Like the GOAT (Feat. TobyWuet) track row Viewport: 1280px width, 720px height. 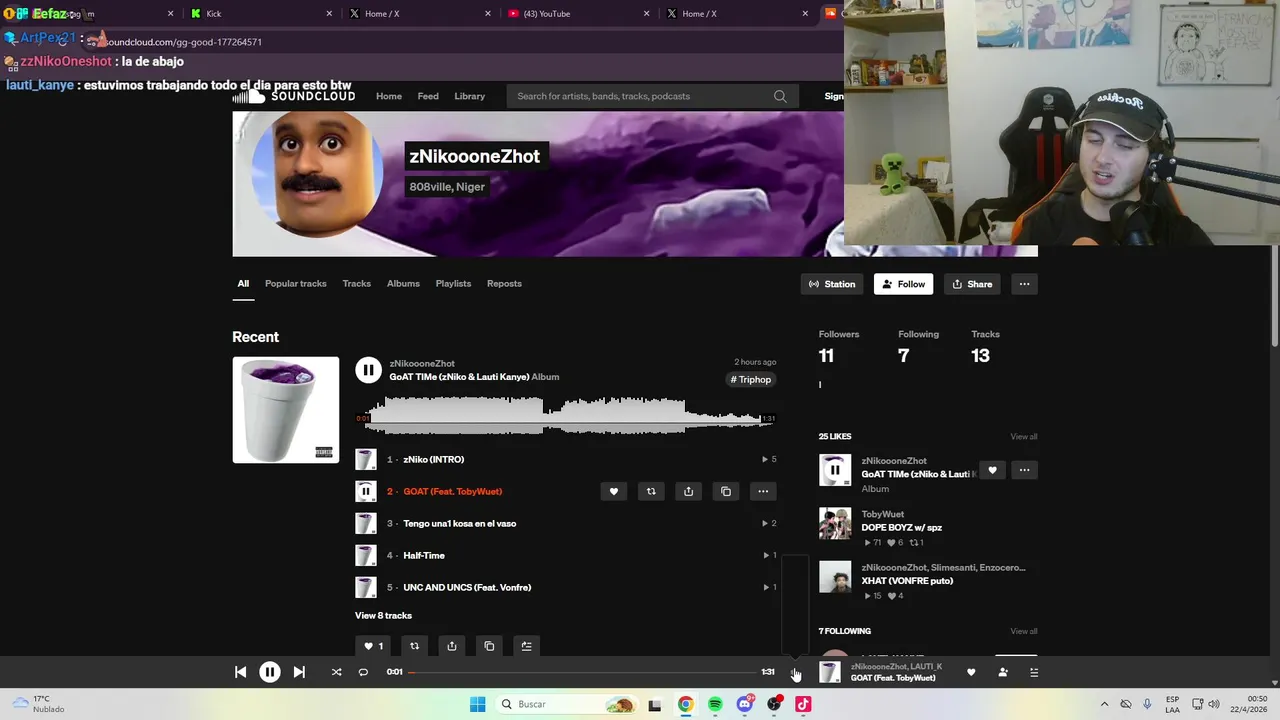click(x=614, y=491)
